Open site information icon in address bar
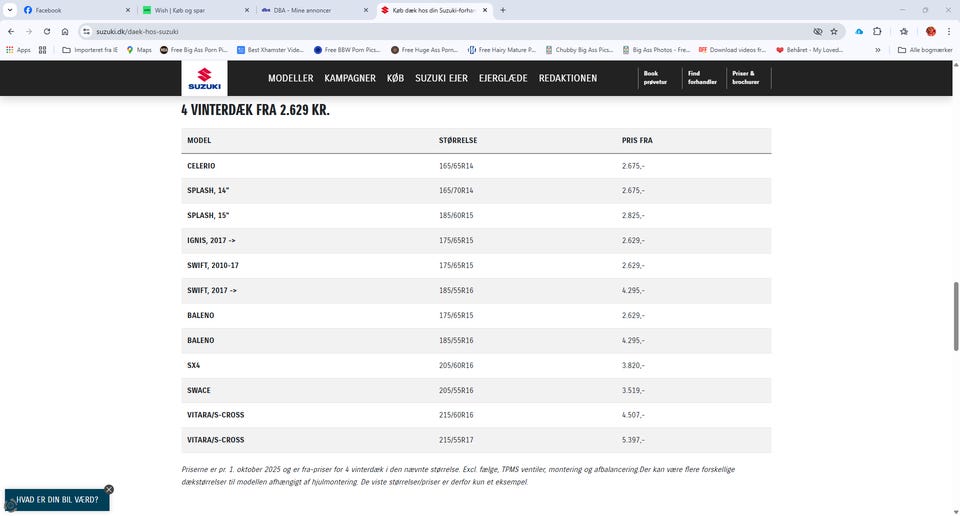The image size is (960, 516). point(86,31)
